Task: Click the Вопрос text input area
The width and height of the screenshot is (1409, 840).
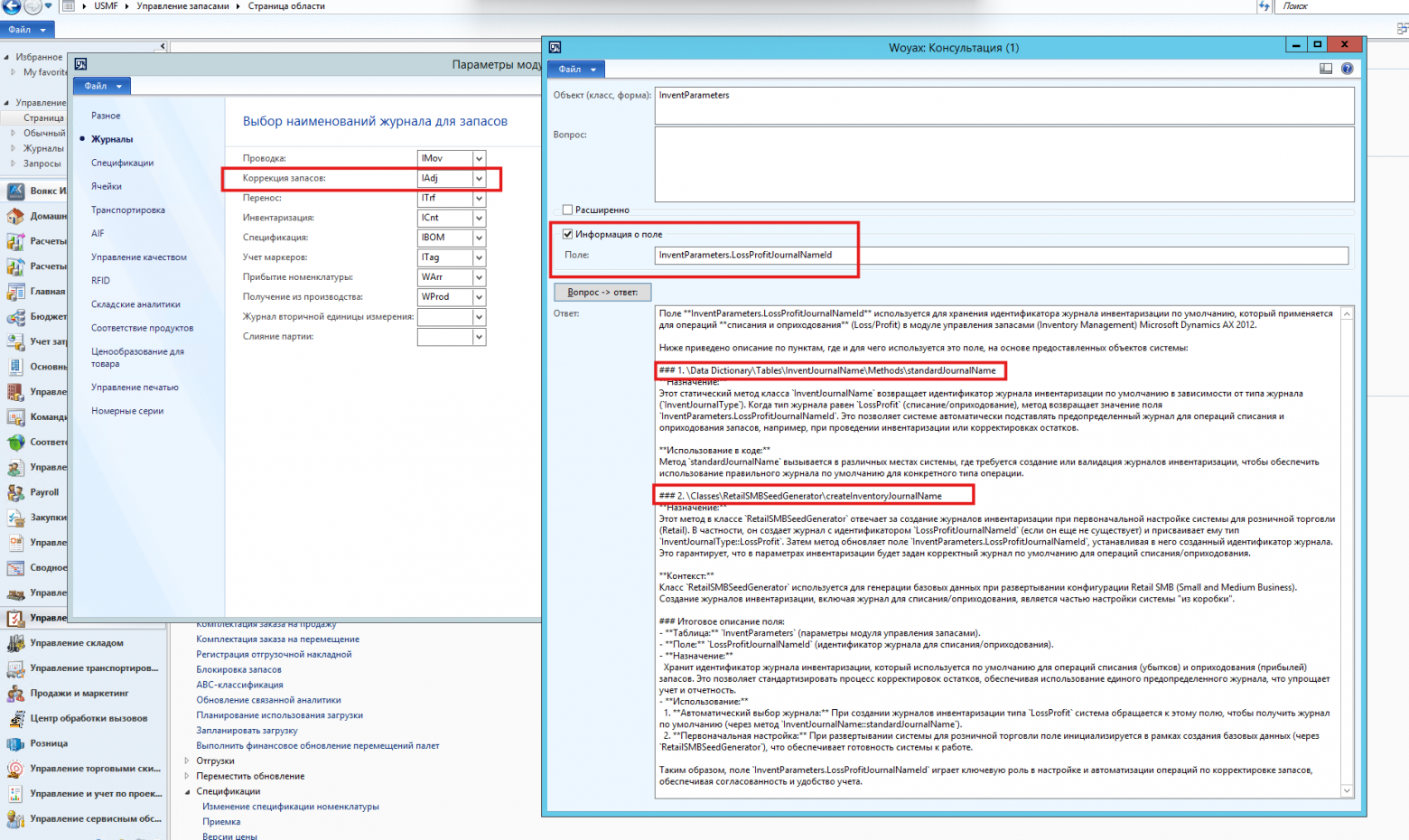Action: 1003,163
